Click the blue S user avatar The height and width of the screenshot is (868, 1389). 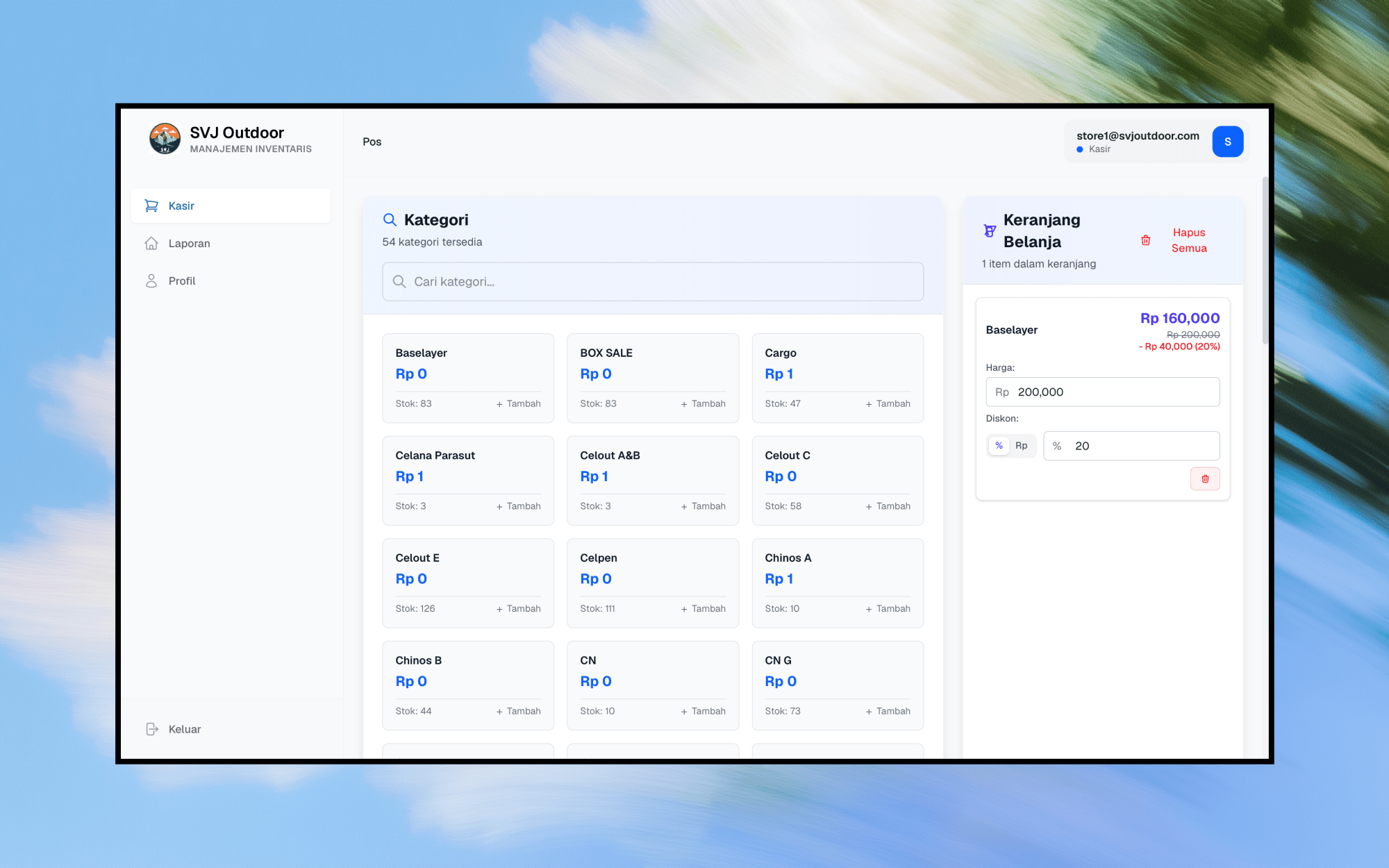pyautogui.click(x=1227, y=142)
